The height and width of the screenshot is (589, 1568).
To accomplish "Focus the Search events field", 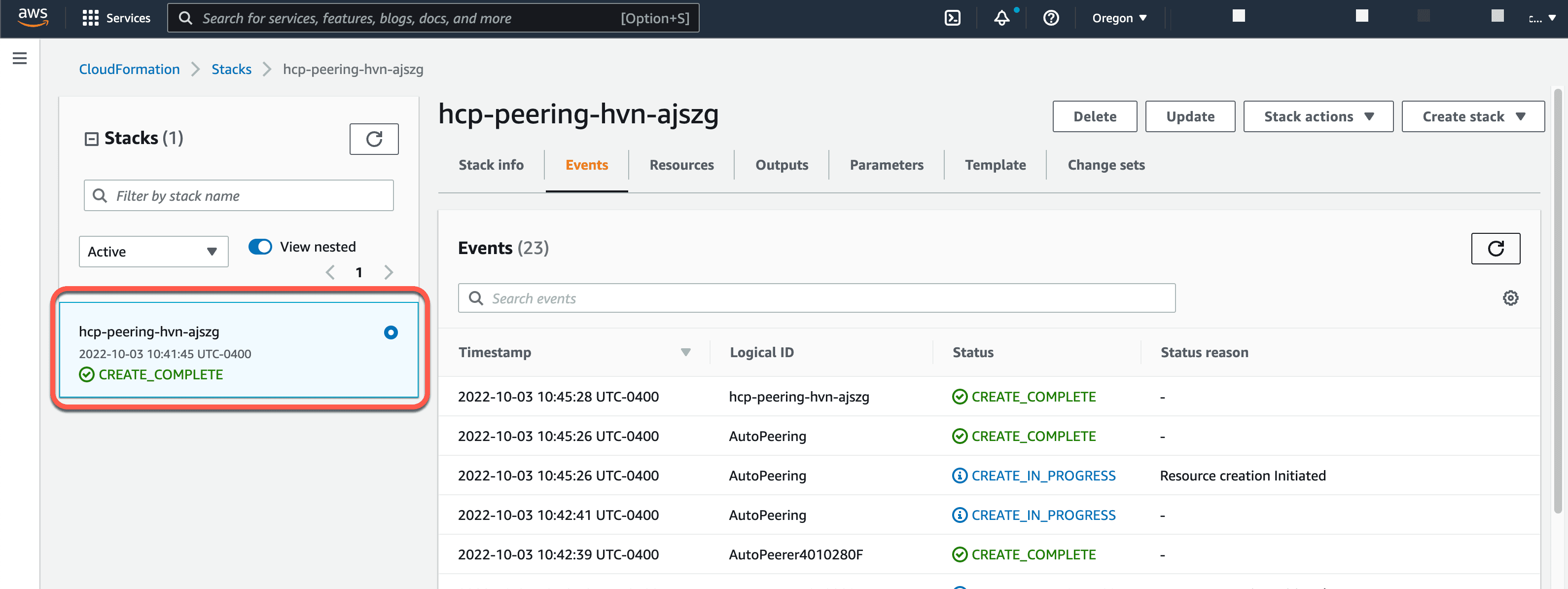I will coord(816,298).
